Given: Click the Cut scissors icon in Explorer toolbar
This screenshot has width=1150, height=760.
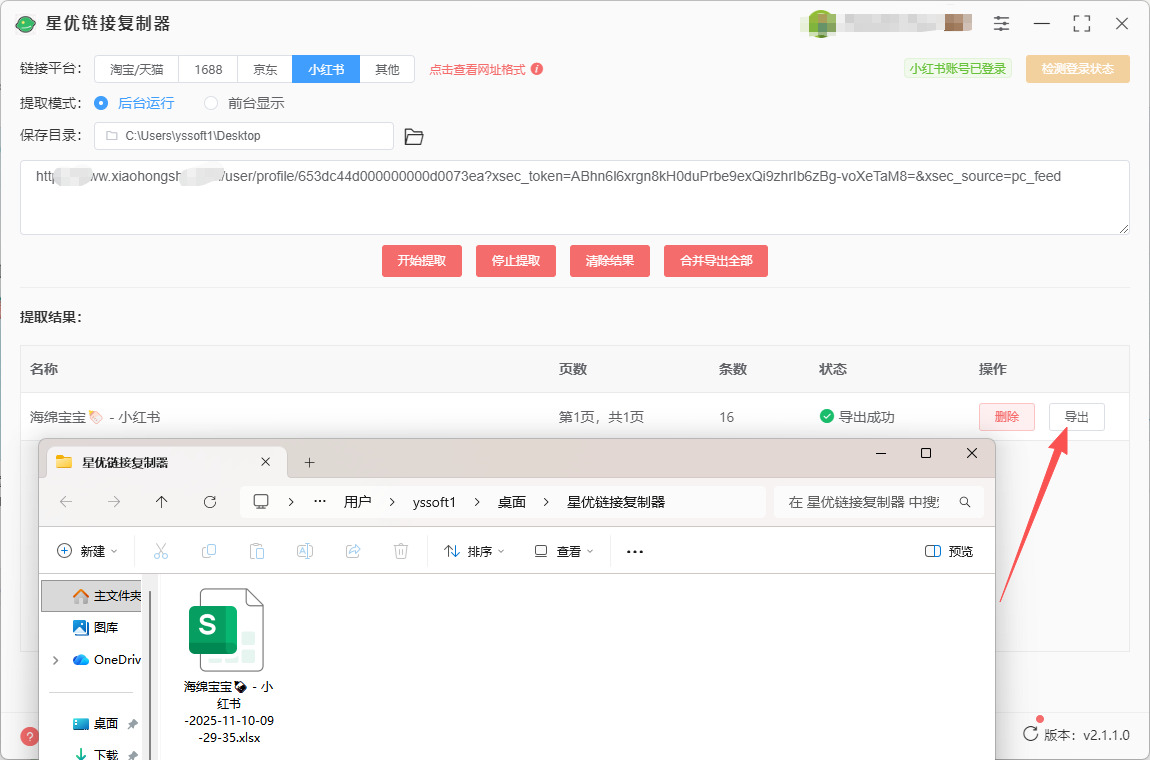Looking at the screenshot, I should [x=161, y=551].
